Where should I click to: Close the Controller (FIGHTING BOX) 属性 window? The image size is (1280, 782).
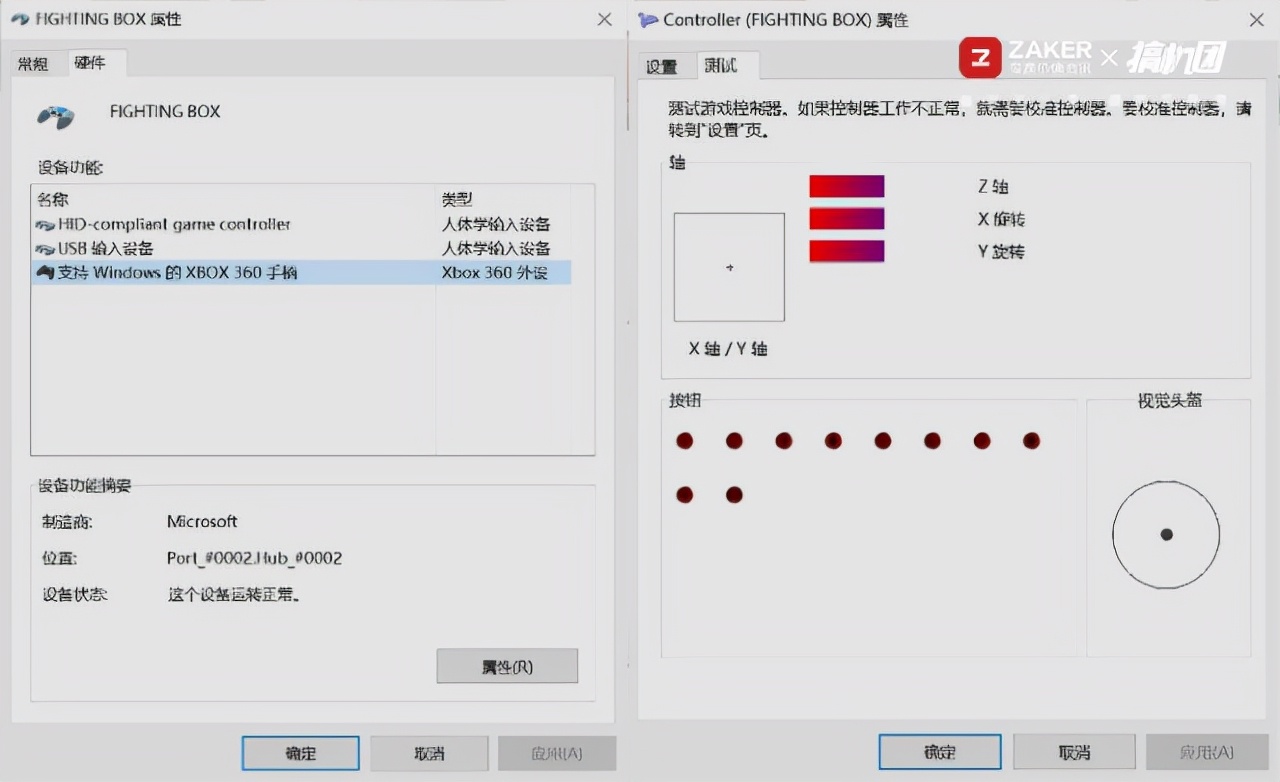coord(1257,20)
